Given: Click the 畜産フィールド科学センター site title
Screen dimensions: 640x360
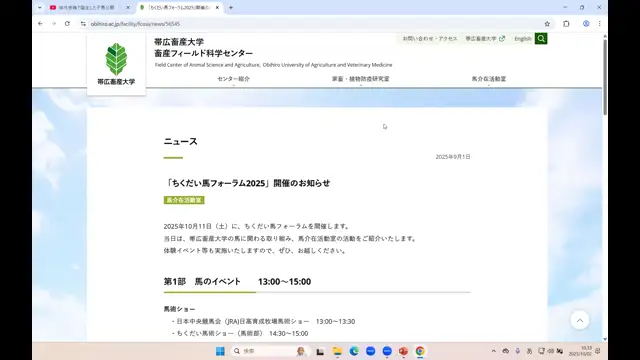Looking at the screenshot, I should click(204, 53).
